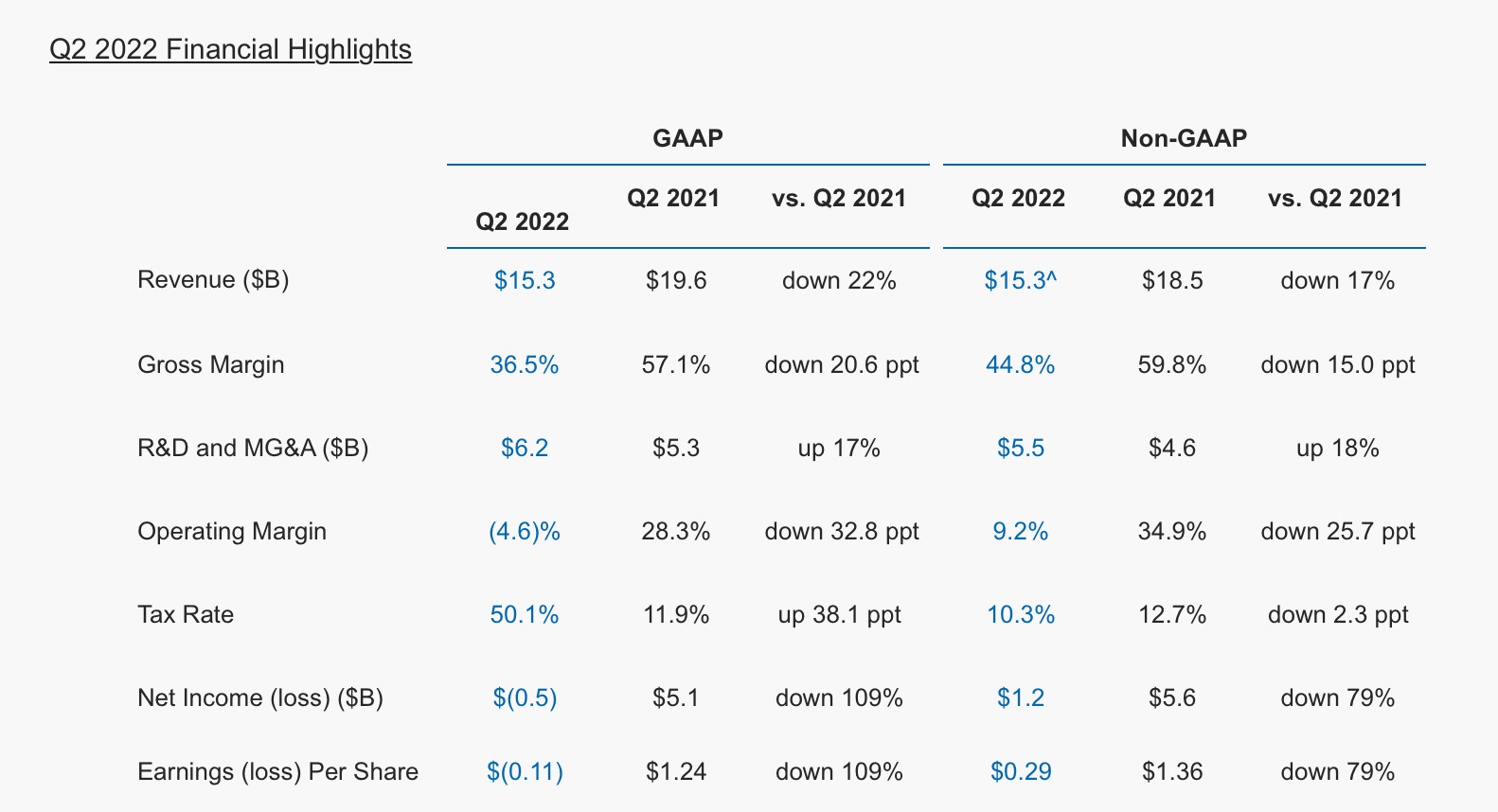Select the $0.29 Non-GAAP earnings value

(1021, 771)
